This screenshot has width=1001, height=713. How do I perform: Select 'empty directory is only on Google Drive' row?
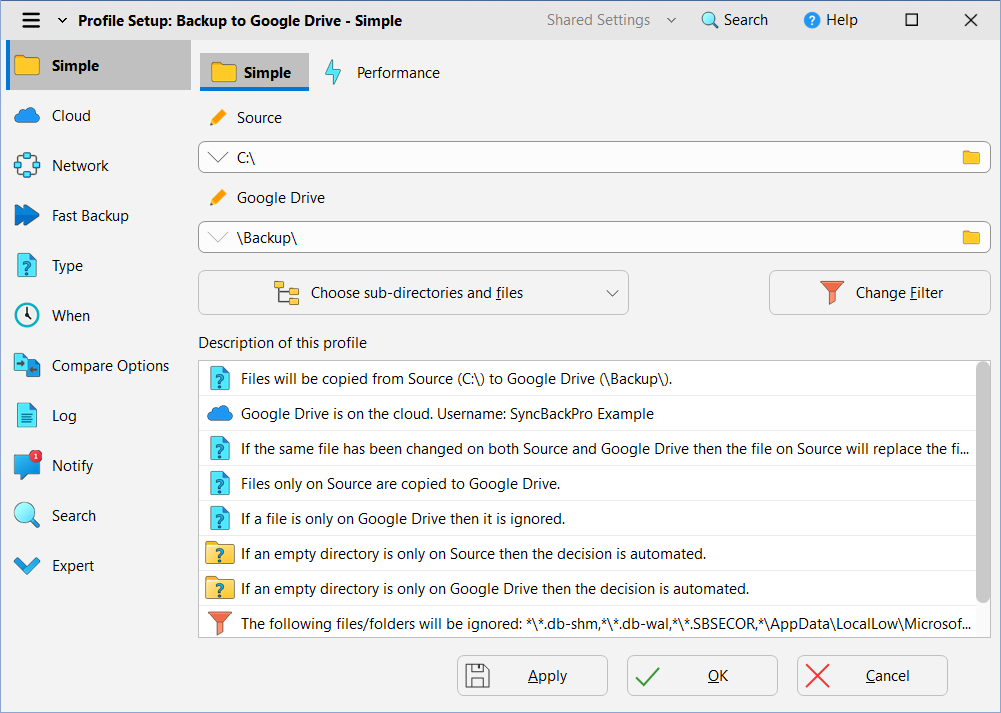click(x=587, y=589)
